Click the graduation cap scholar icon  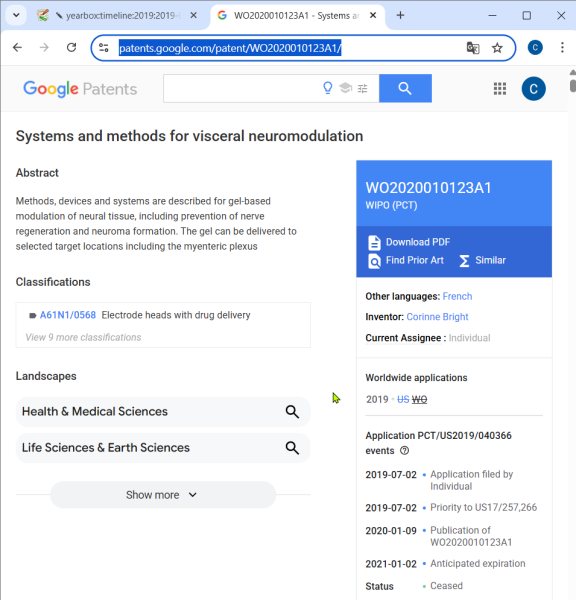click(346, 88)
